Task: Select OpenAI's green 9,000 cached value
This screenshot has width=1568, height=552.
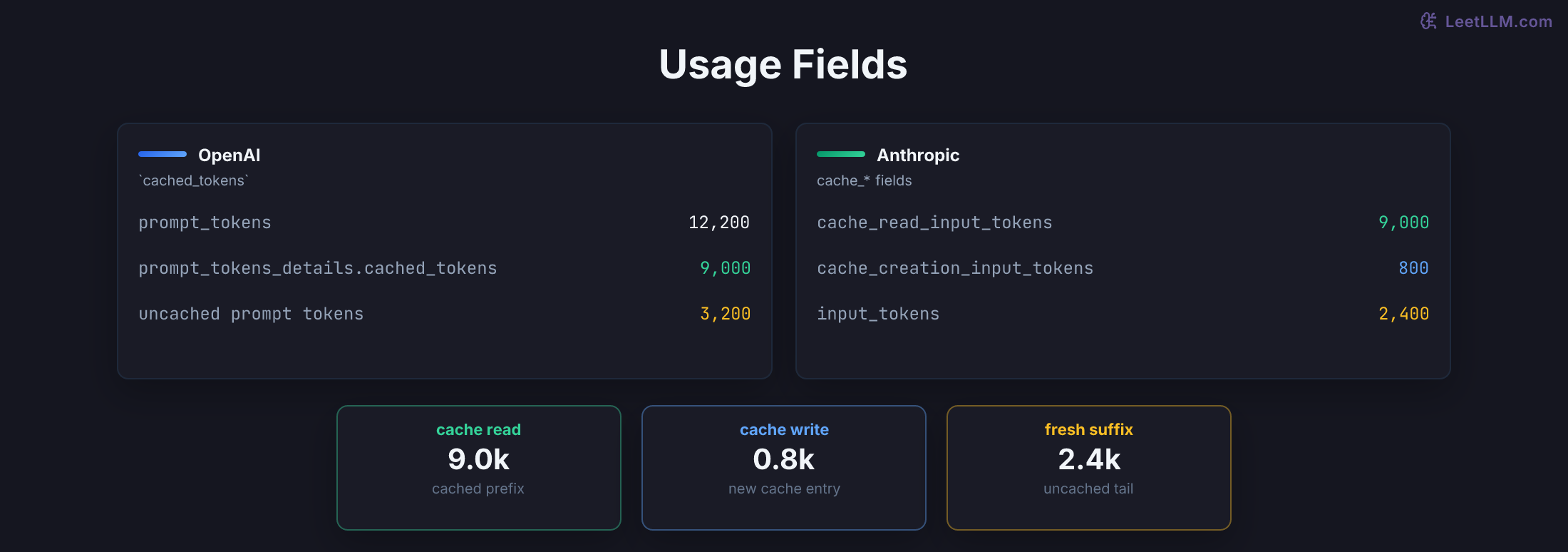Action: point(725,268)
